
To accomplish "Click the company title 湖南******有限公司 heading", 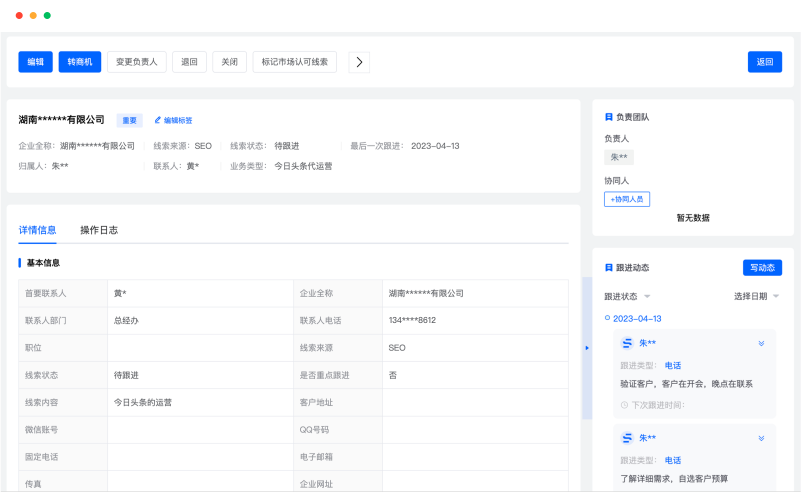I will coord(61,120).
